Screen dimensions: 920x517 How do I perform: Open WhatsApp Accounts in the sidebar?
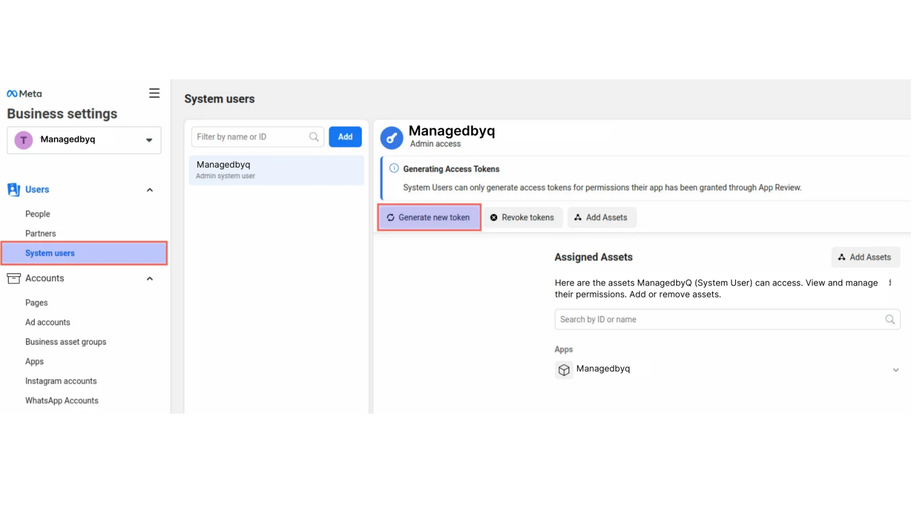click(x=62, y=401)
